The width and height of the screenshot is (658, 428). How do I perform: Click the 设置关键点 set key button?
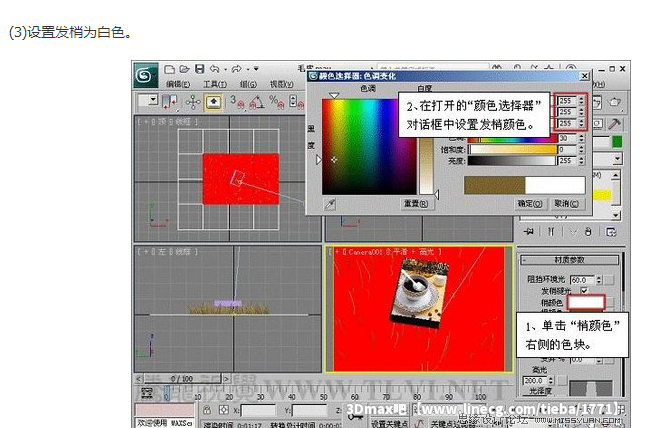pos(389,423)
